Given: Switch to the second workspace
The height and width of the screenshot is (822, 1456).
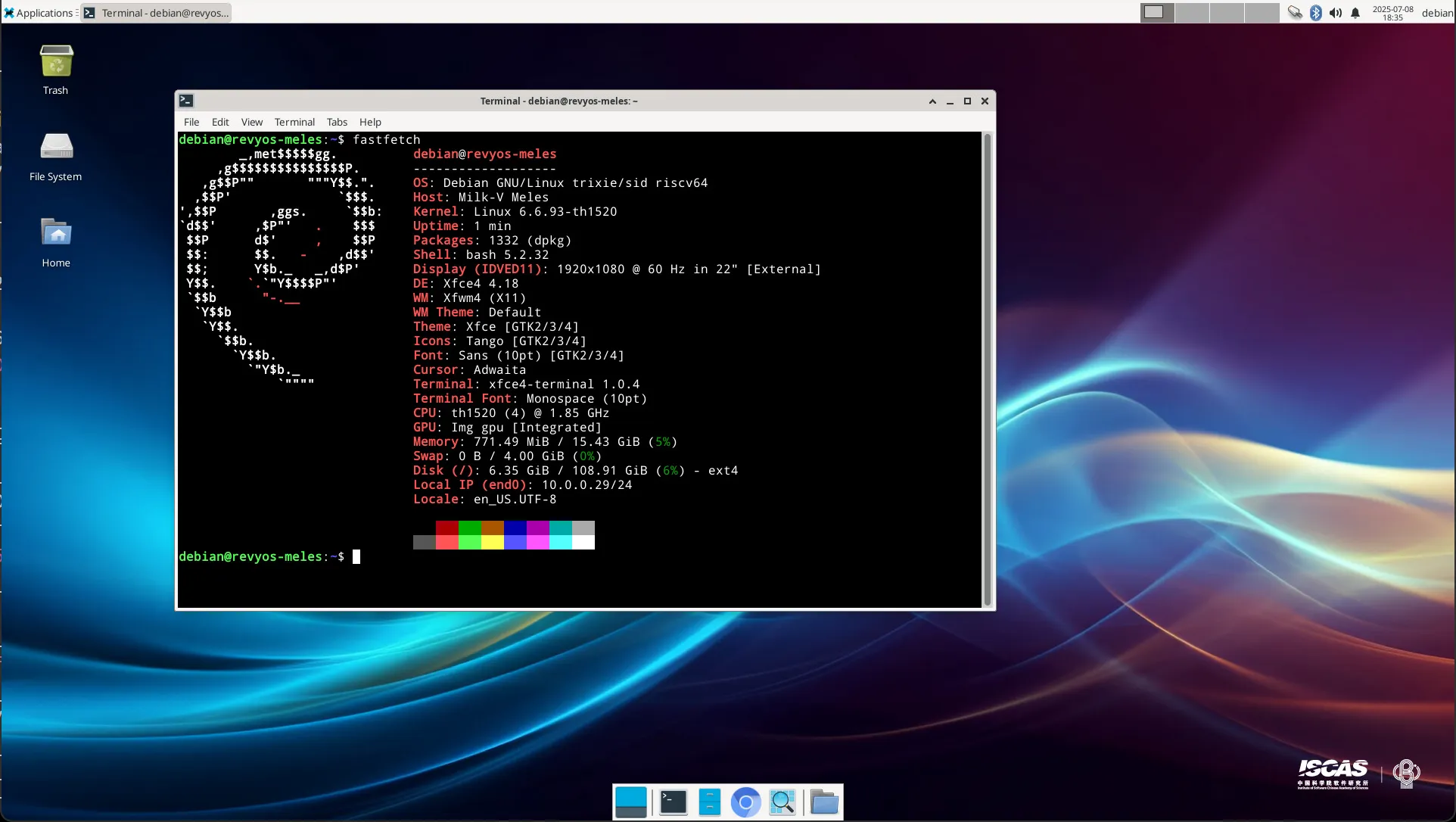Looking at the screenshot, I should click(x=1192, y=12).
